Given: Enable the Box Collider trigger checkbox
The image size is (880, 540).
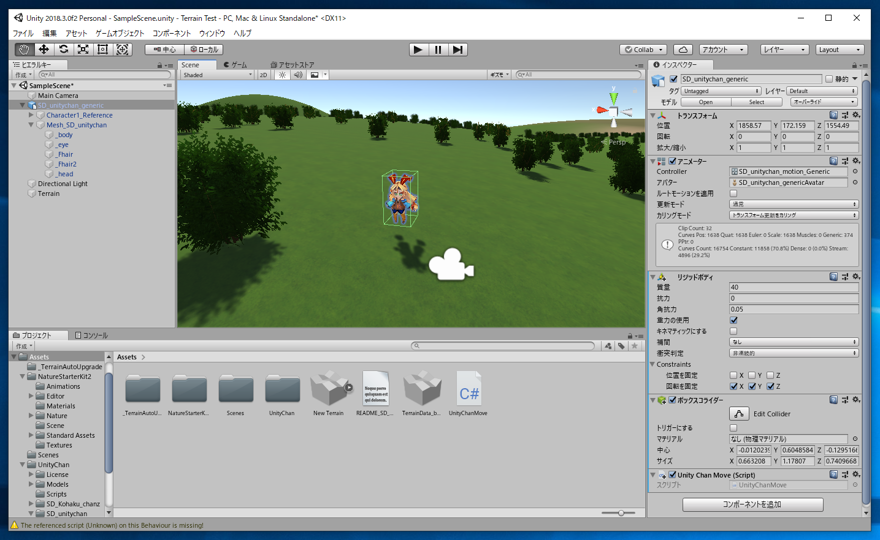Looking at the screenshot, I should point(734,428).
